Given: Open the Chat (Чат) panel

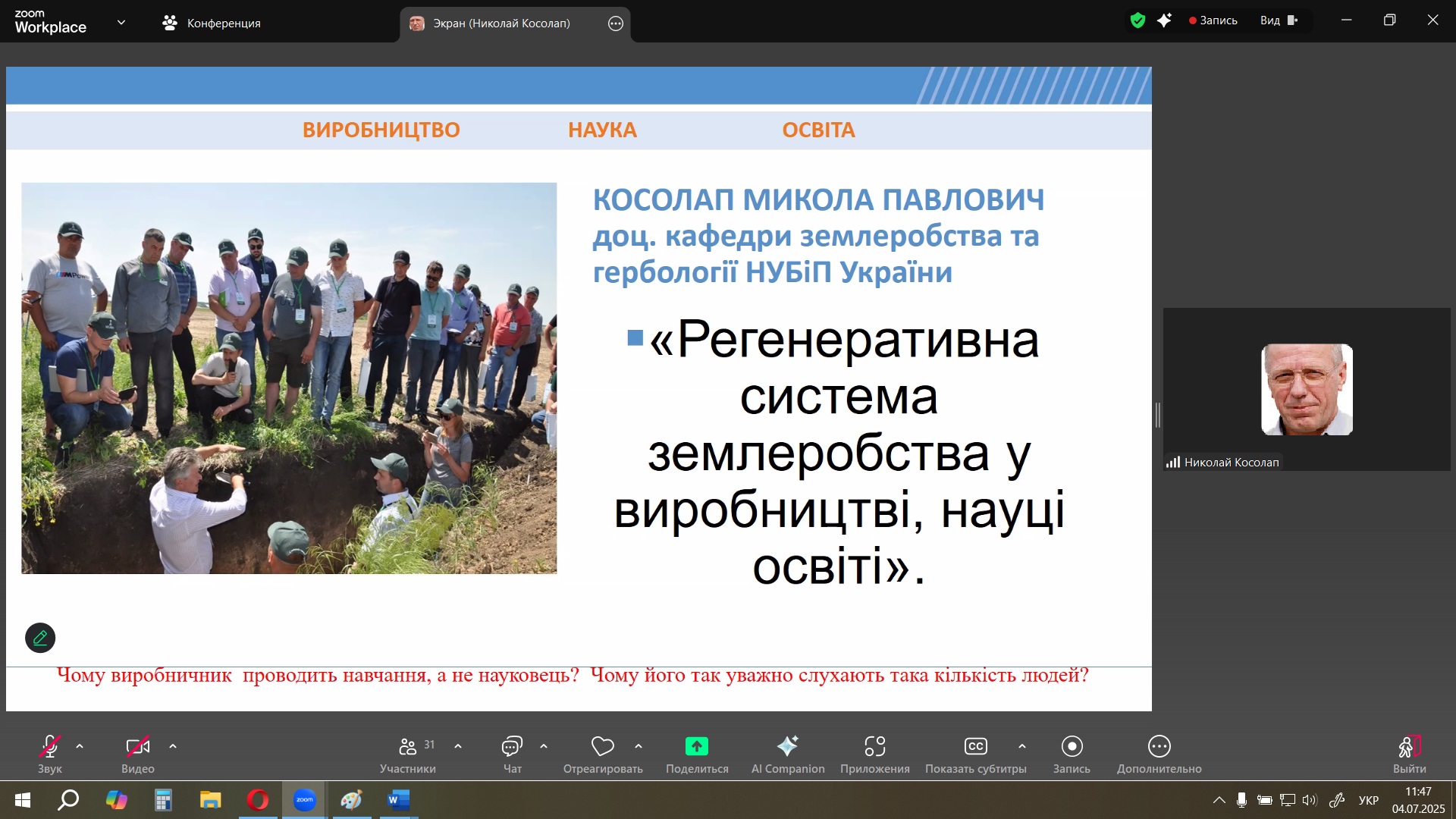Looking at the screenshot, I should click(x=512, y=747).
